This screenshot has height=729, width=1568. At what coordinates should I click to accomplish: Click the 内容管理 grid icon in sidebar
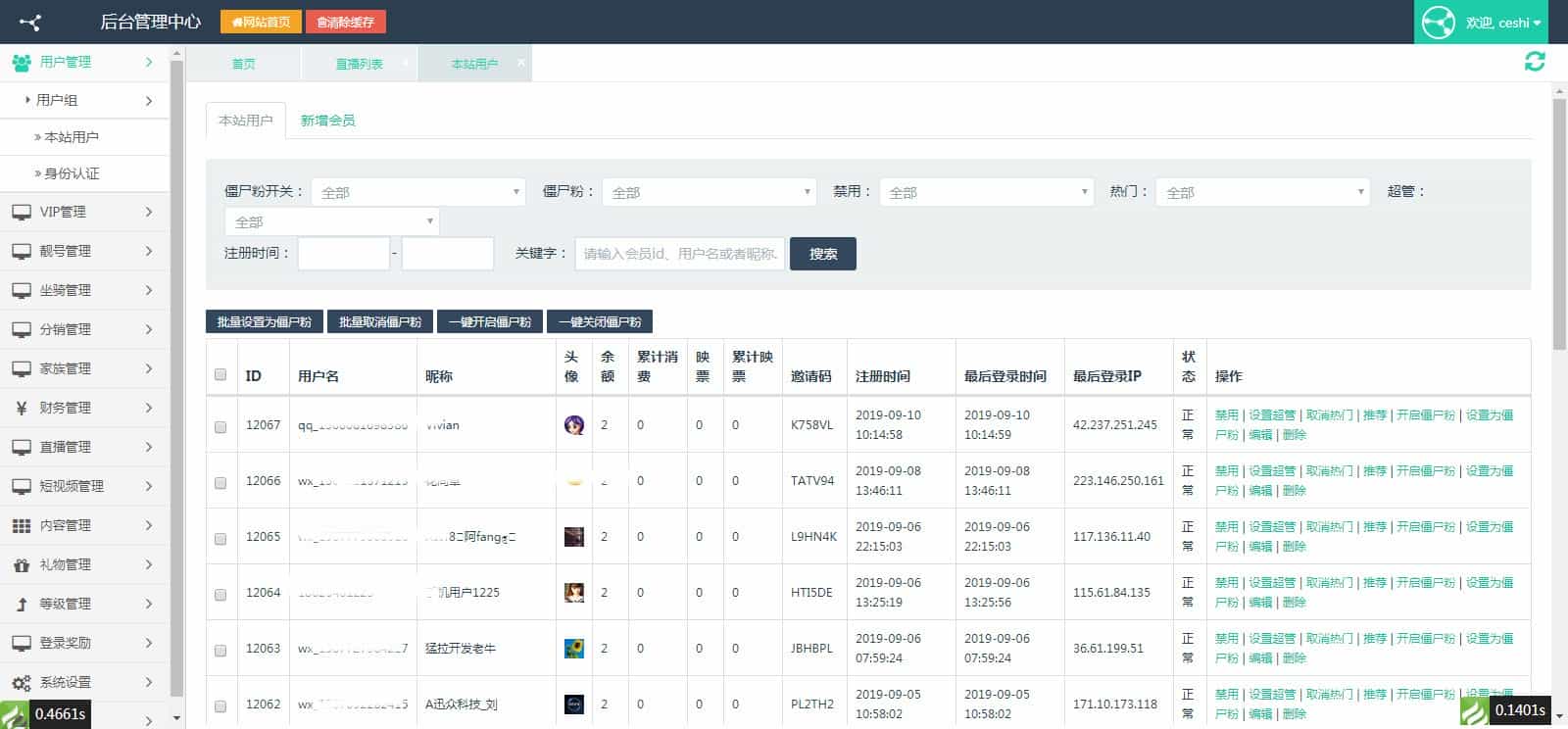point(22,526)
